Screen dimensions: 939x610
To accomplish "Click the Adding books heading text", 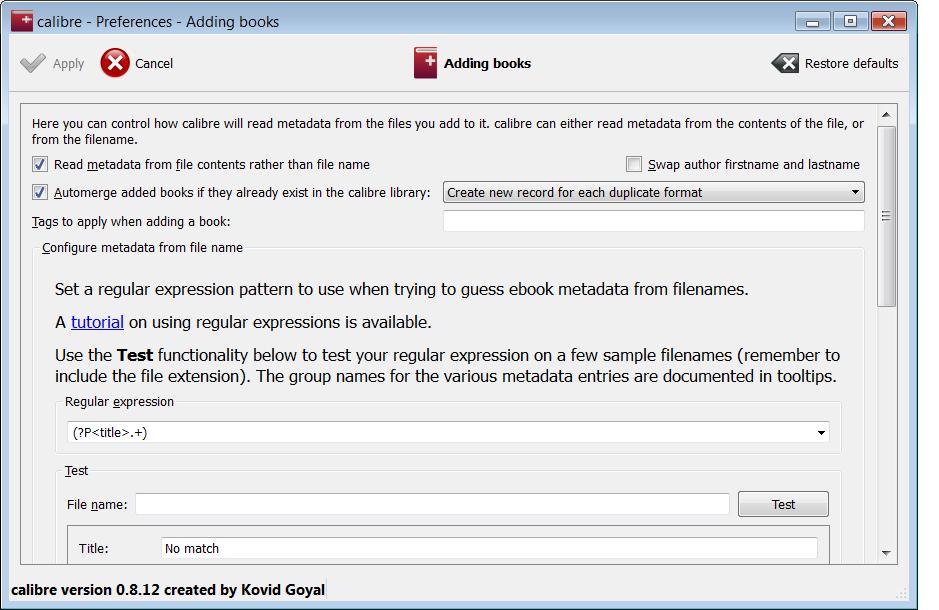I will [487, 63].
